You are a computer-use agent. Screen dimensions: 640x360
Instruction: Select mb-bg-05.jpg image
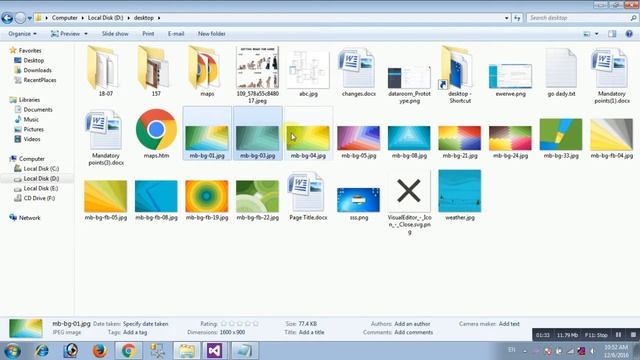coord(359,141)
